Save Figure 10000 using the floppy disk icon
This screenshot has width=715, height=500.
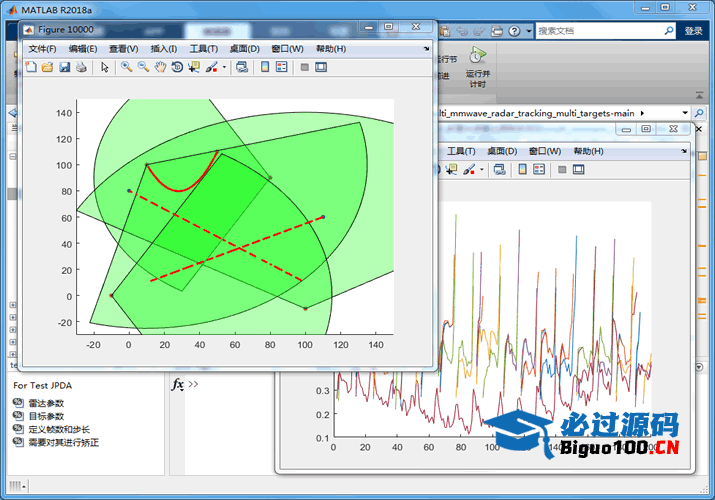point(65,67)
